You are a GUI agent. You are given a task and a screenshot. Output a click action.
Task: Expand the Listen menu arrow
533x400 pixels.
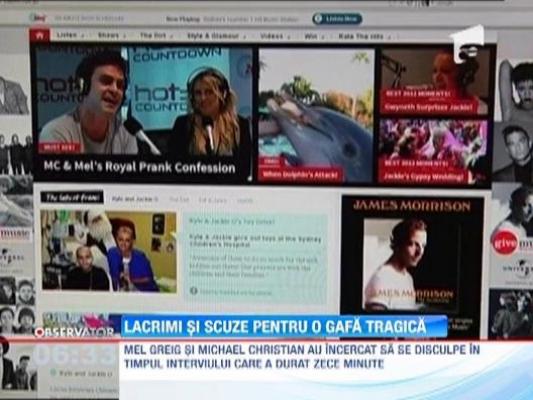(82, 36)
